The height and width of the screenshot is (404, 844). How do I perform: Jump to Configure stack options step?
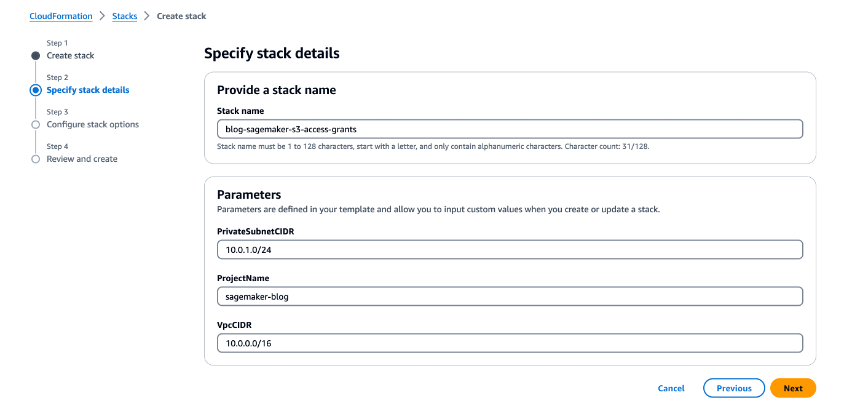(93, 124)
